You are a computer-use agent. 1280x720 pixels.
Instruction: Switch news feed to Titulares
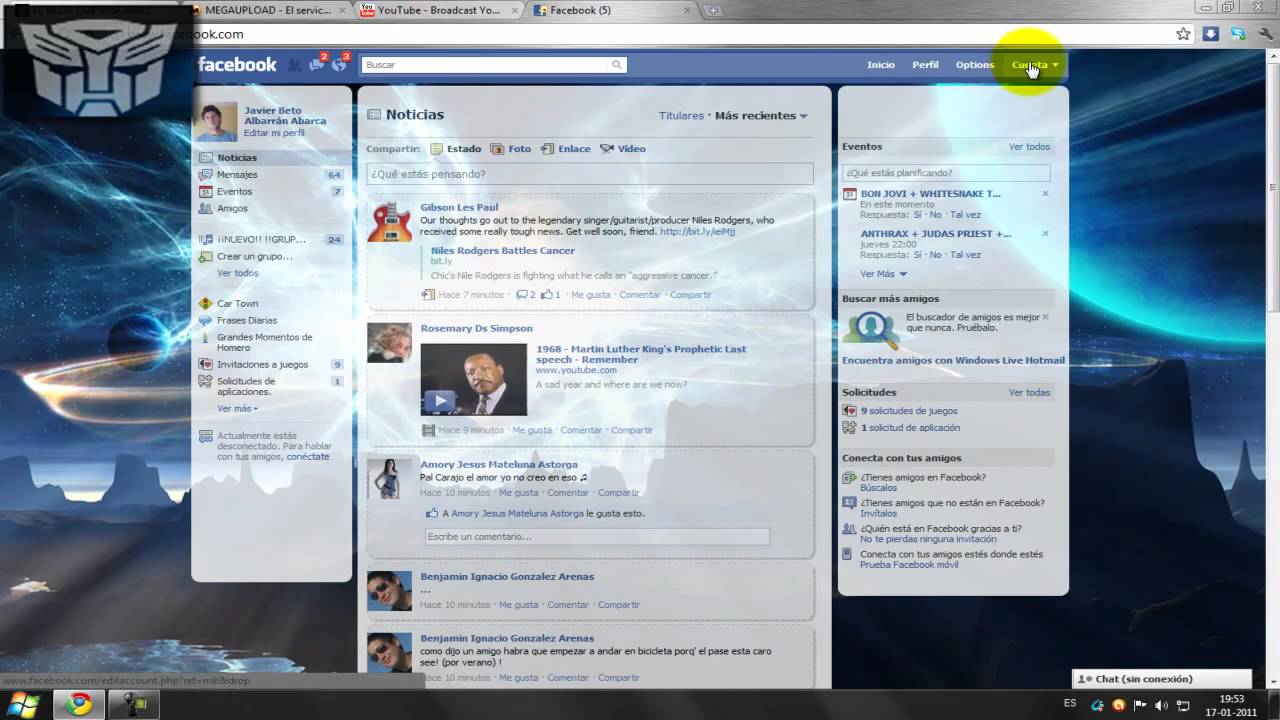(x=681, y=116)
